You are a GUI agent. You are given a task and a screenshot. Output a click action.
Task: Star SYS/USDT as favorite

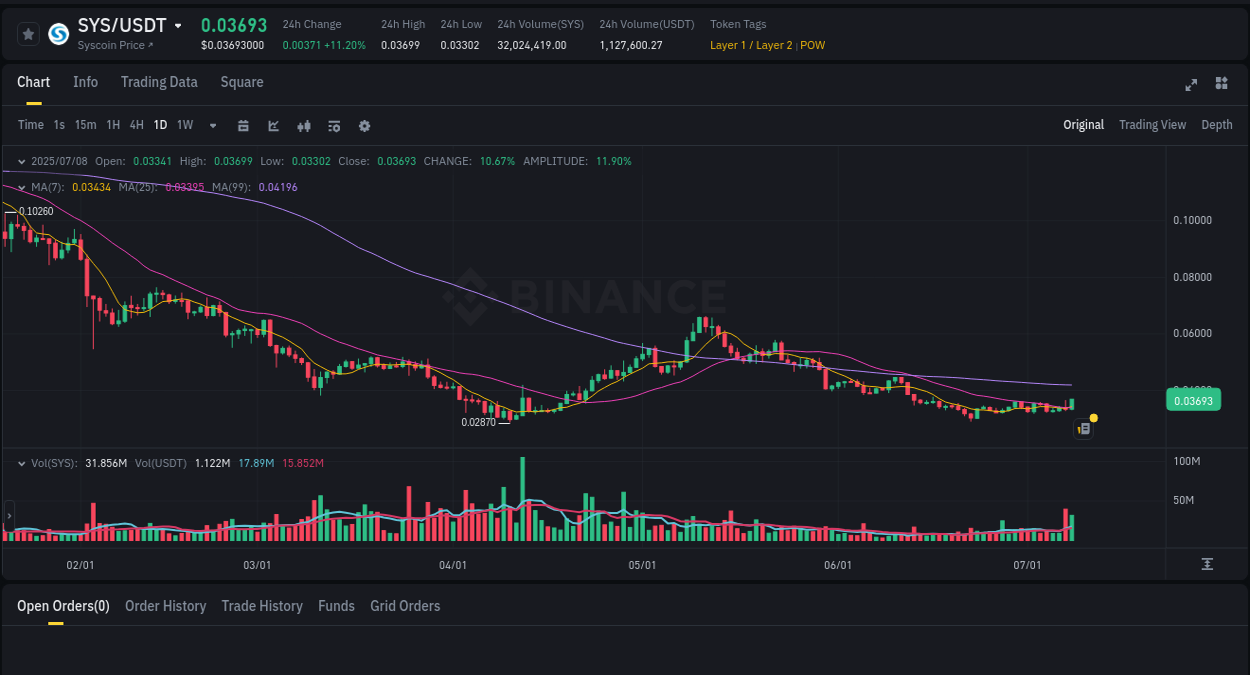tap(28, 33)
